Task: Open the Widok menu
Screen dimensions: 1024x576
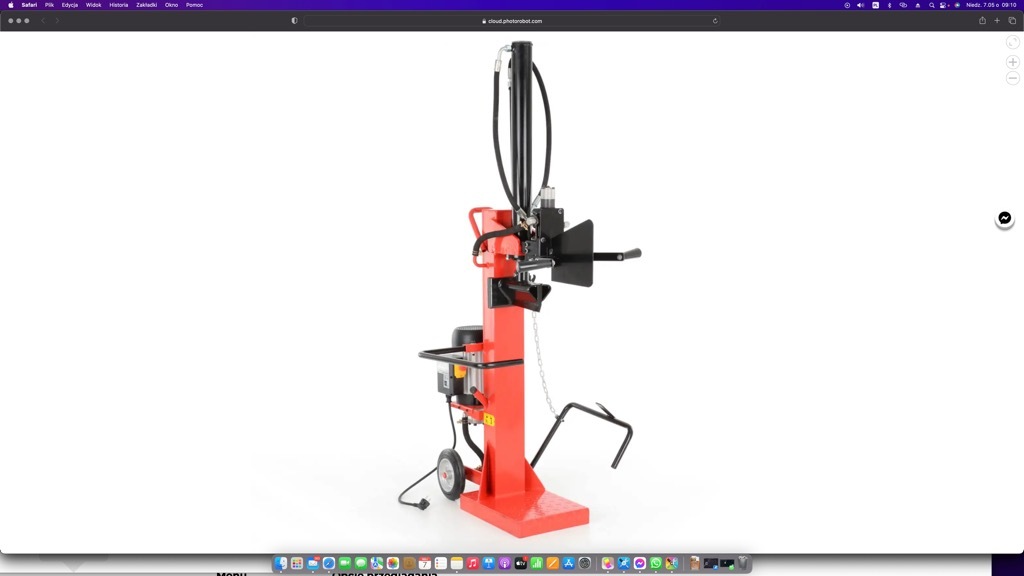Action: coord(93,5)
